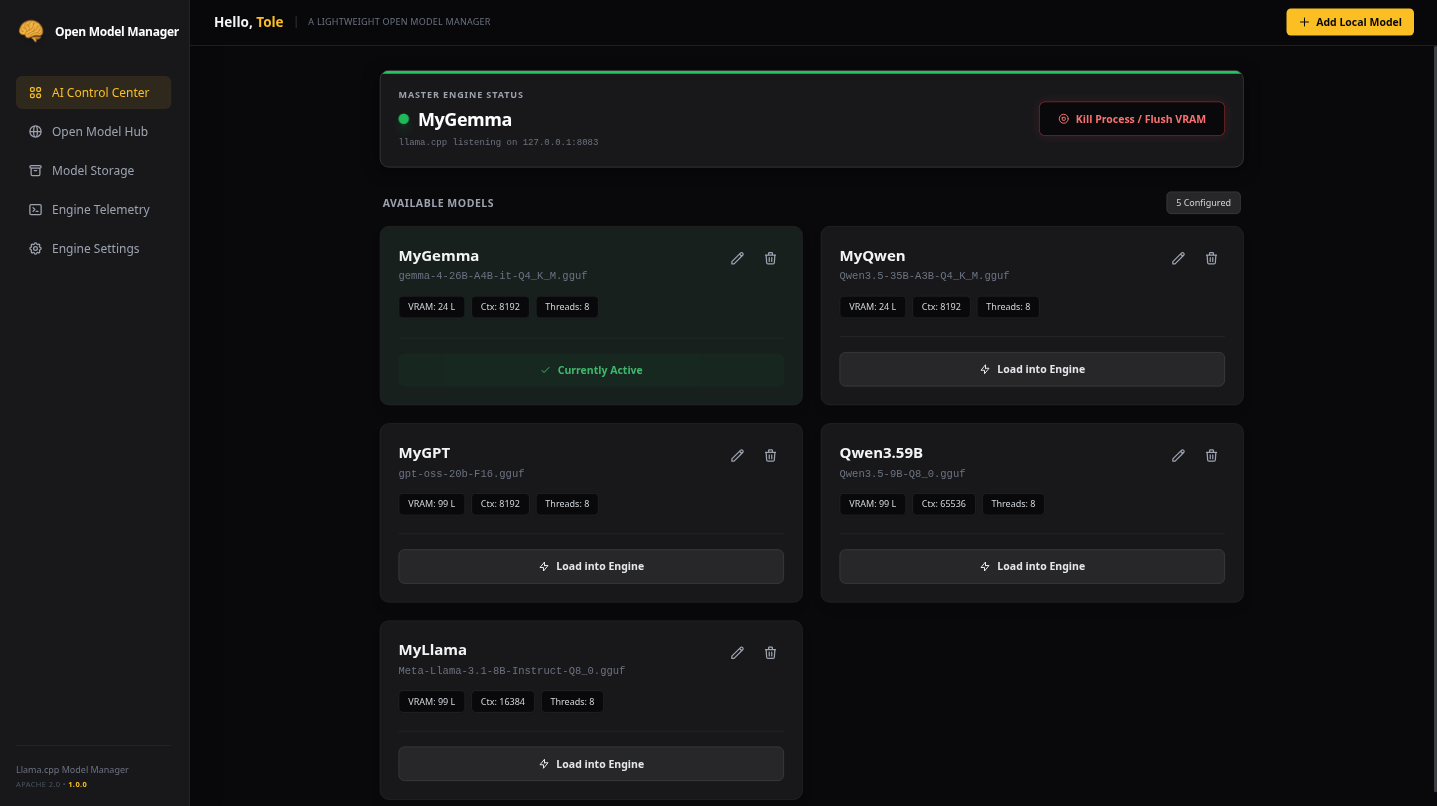Click the brain logo in the sidebar
This screenshot has height=806, width=1437.
click(x=31, y=31)
